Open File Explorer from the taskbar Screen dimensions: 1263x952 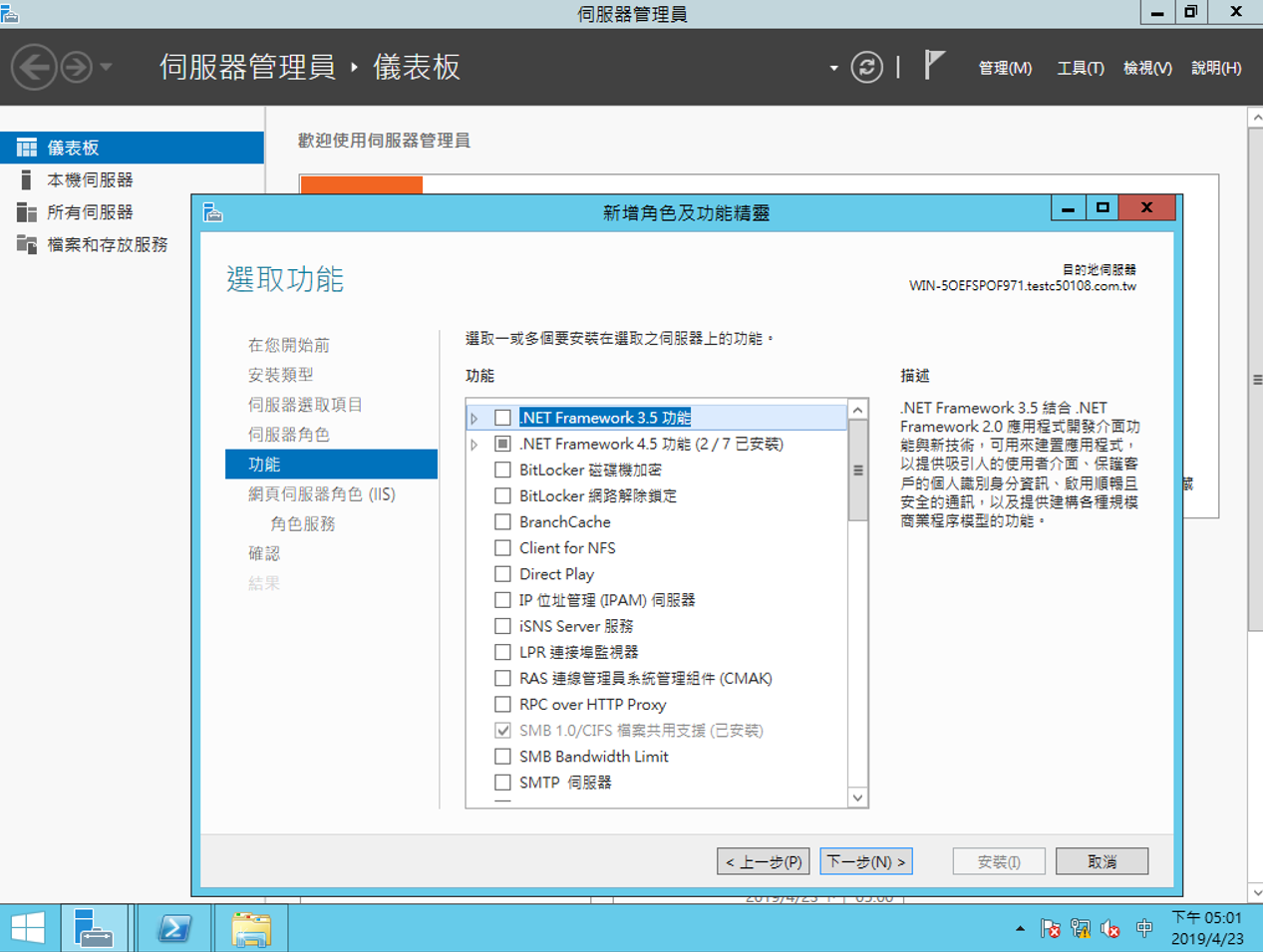pyautogui.click(x=251, y=929)
